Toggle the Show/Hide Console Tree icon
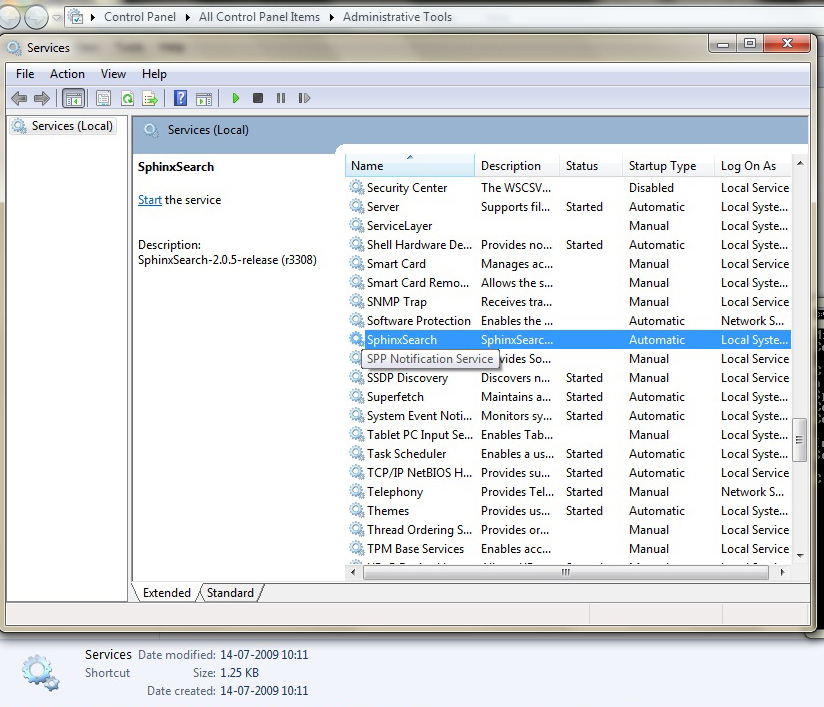Image resolution: width=824 pixels, height=707 pixels. (x=74, y=98)
